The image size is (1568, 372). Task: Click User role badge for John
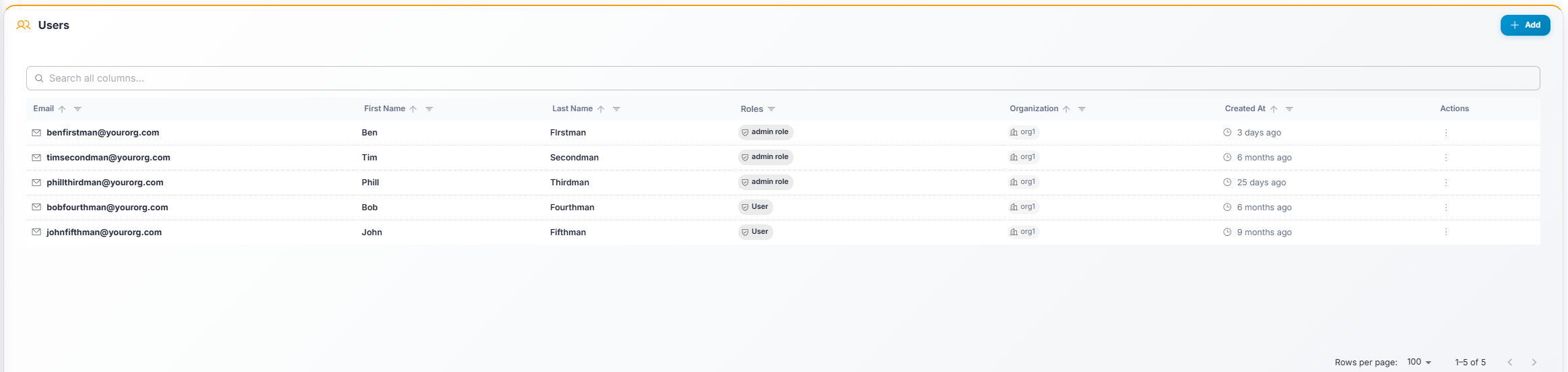click(756, 232)
